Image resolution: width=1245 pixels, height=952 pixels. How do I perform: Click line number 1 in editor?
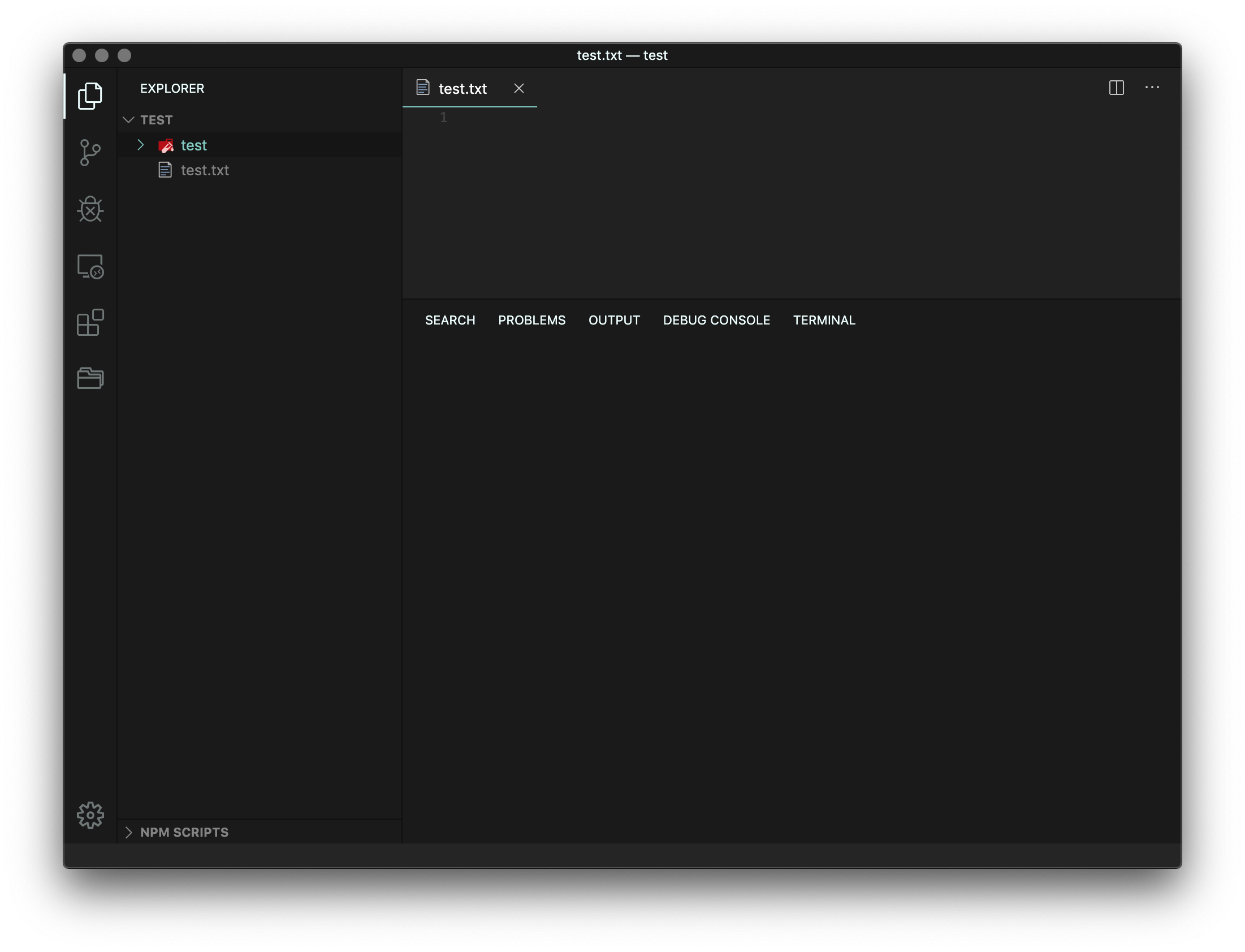444,117
